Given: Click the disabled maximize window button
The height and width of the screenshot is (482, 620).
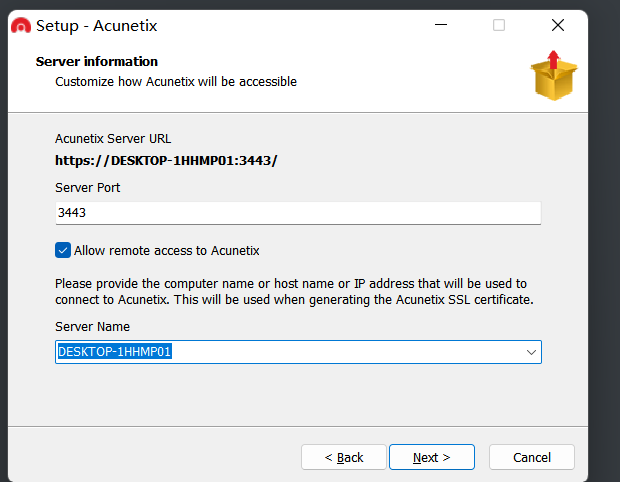Looking at the screenshot, I should point(499,25).
